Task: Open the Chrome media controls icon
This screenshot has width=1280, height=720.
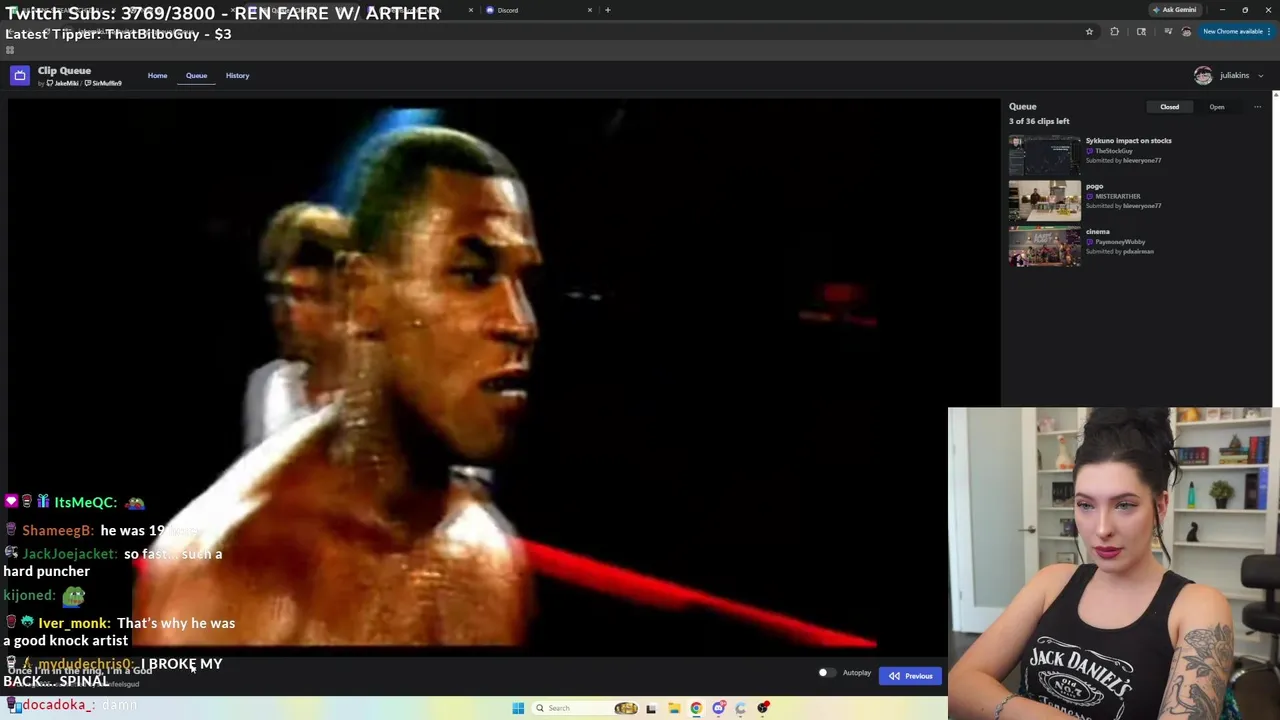Action: (1167, 32)
